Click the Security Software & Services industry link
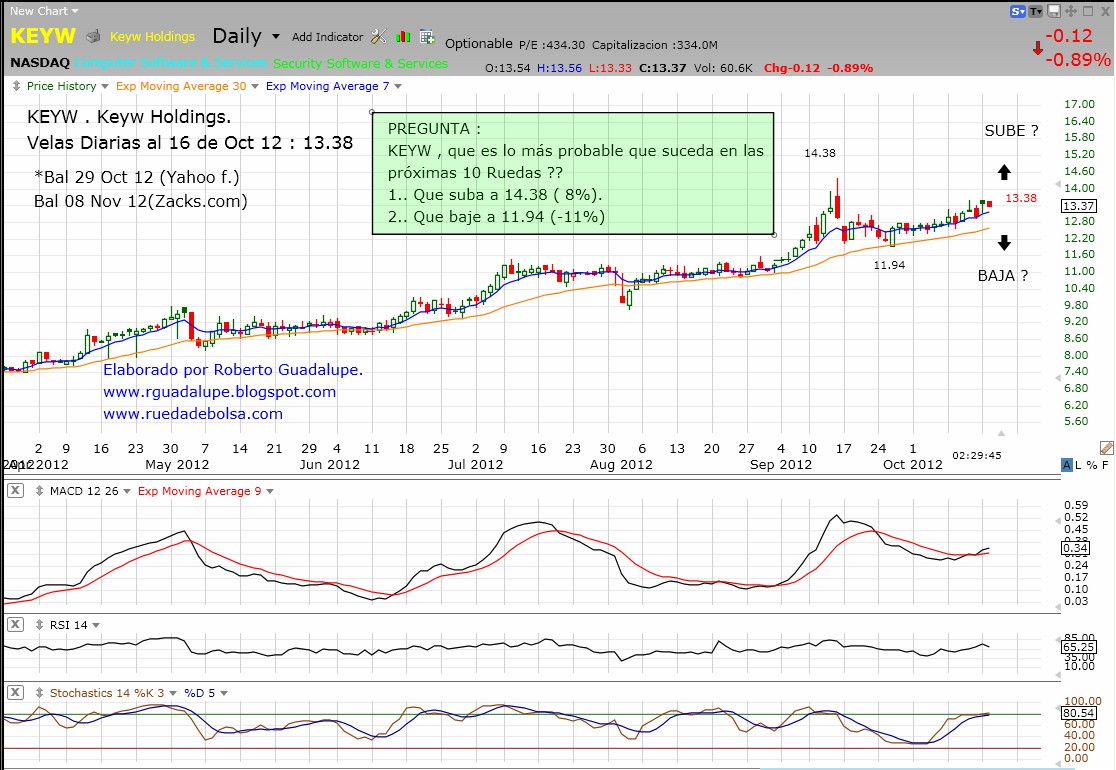1116x770 pixels. 360,63
